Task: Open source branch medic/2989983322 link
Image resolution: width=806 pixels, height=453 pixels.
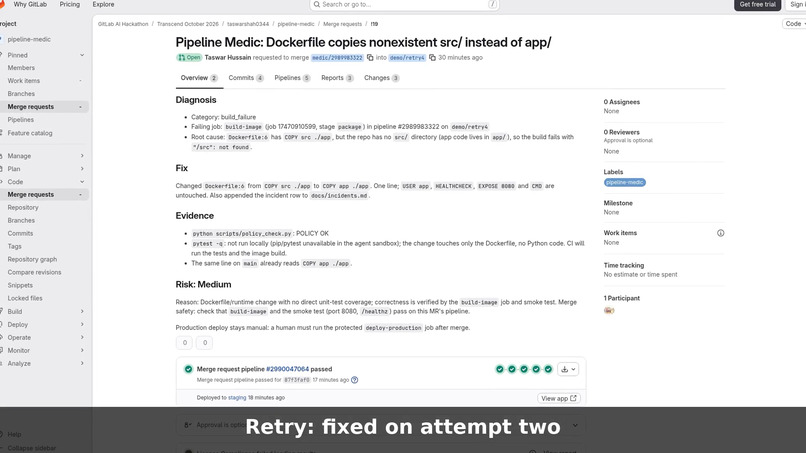Action: (x=337, y=58)
